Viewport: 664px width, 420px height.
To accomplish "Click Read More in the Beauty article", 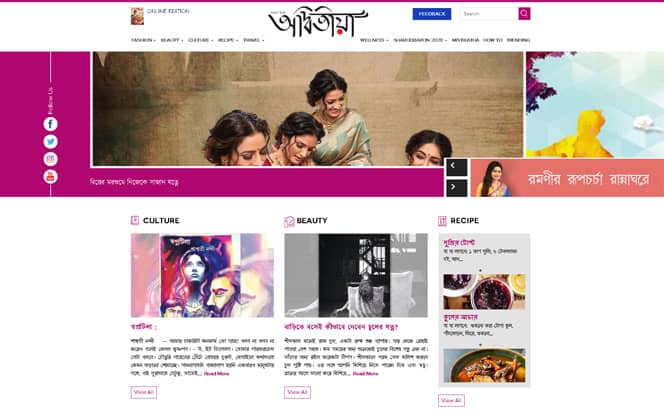I will click(x=365, y=374).
